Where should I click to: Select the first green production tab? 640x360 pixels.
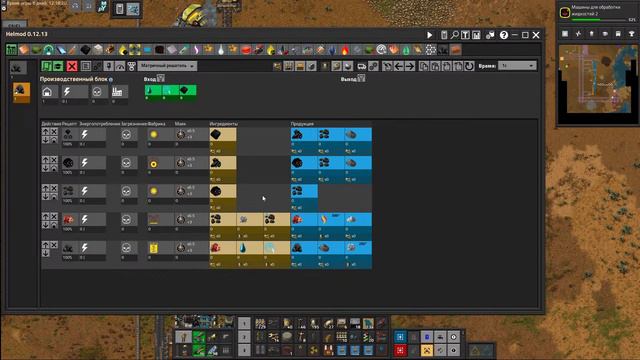point(11,50)
